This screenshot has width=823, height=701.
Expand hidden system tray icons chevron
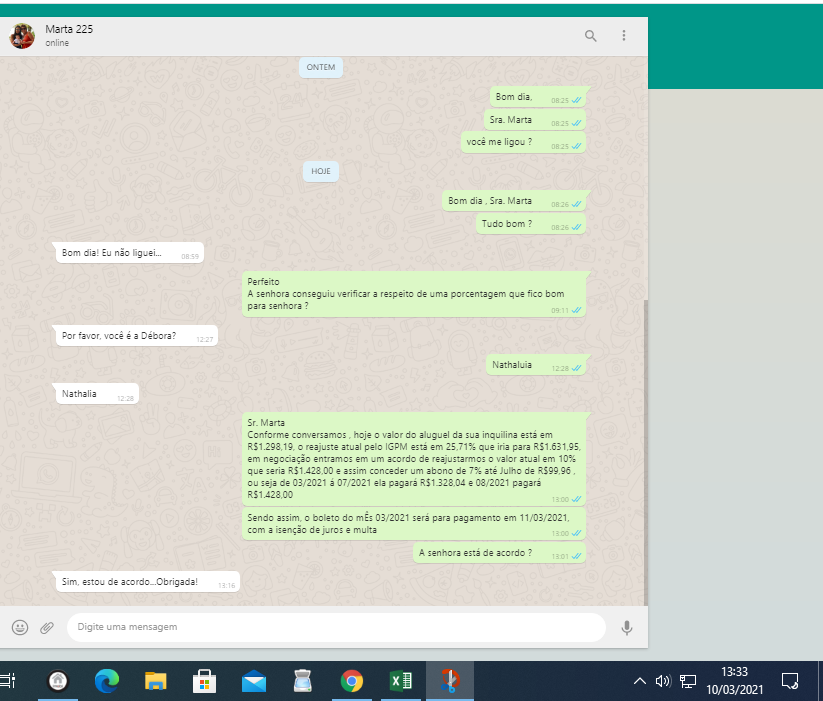(640, 681)
